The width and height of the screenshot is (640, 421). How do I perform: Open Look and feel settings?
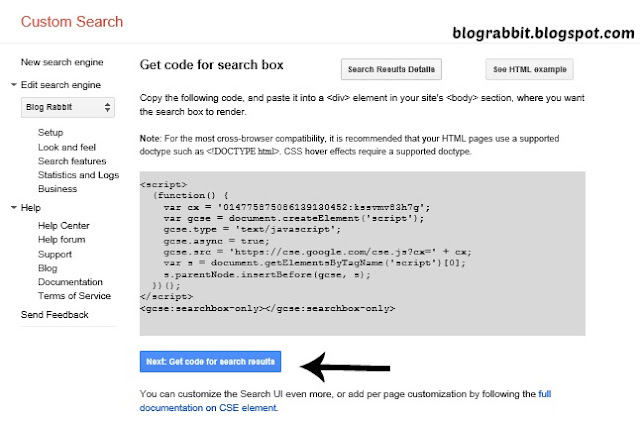point(67,147)
